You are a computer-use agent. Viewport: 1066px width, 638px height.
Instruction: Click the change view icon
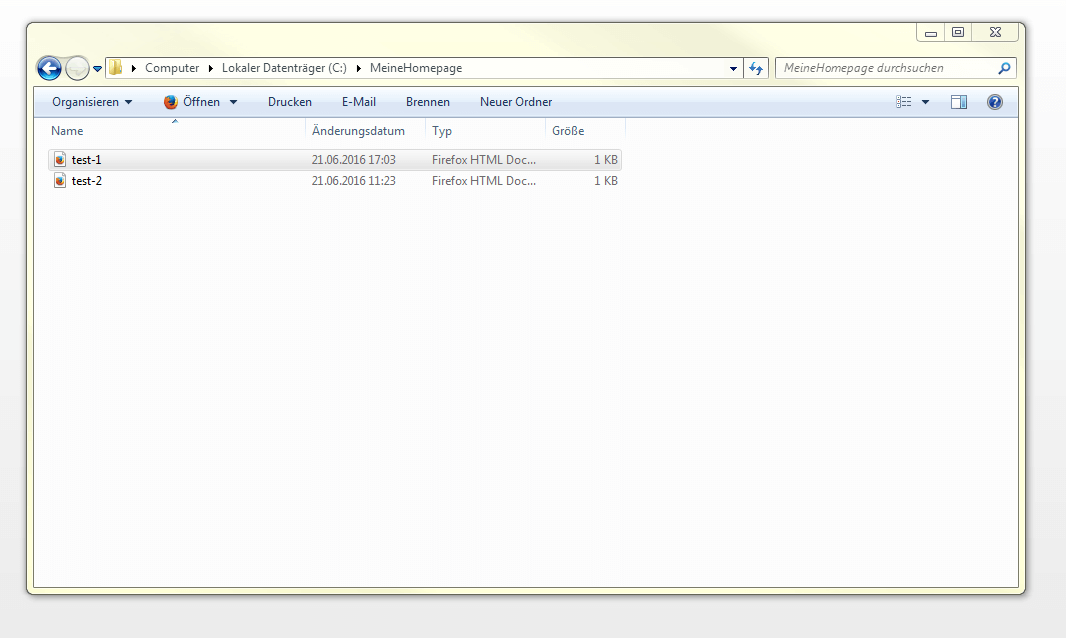(904, 102)
